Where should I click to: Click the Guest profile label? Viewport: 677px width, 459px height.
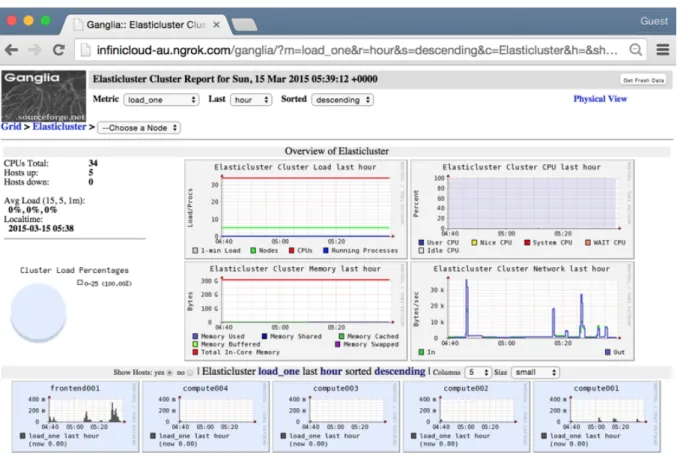pyautogui.click(x=654, y=21)
